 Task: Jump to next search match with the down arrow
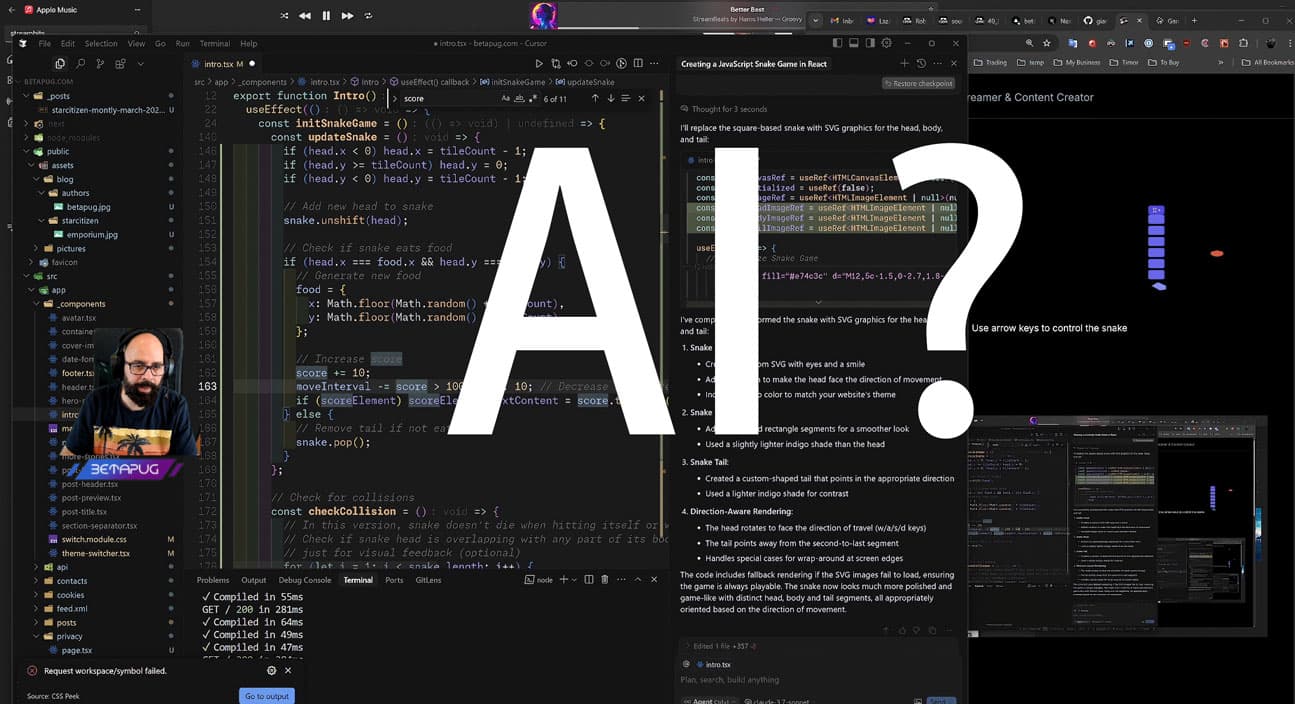[x=611, y=98]
